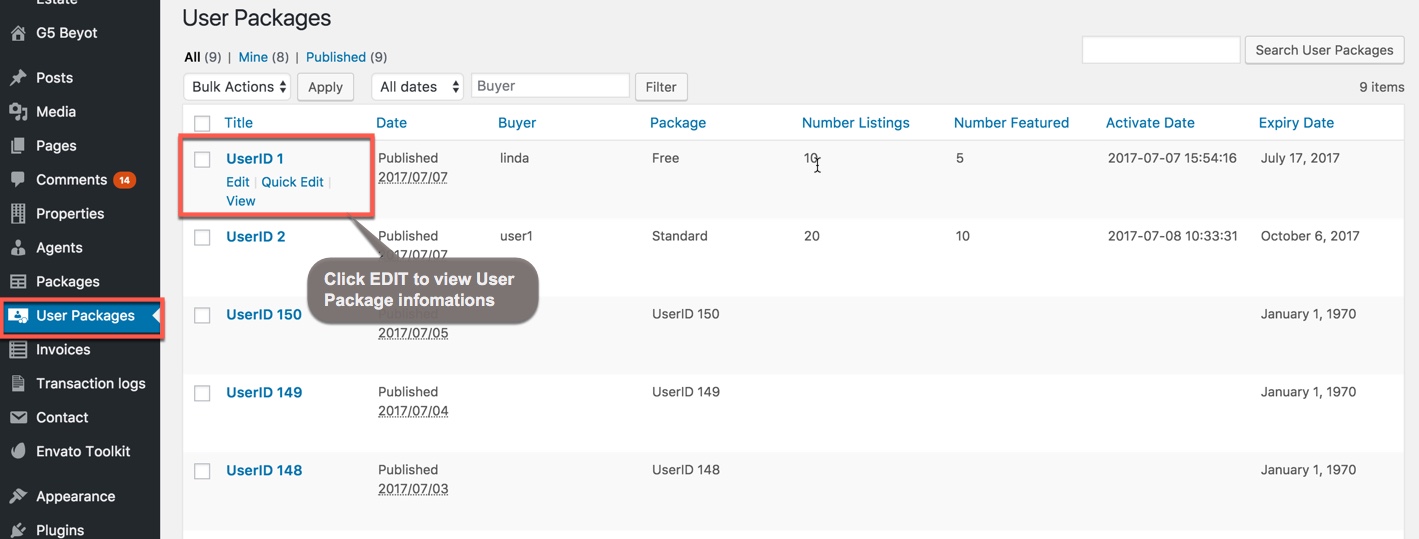This screenshot has width=1419, height=539.
Task: Tick the select-all checkbox in header
Action: coord(202,124)
